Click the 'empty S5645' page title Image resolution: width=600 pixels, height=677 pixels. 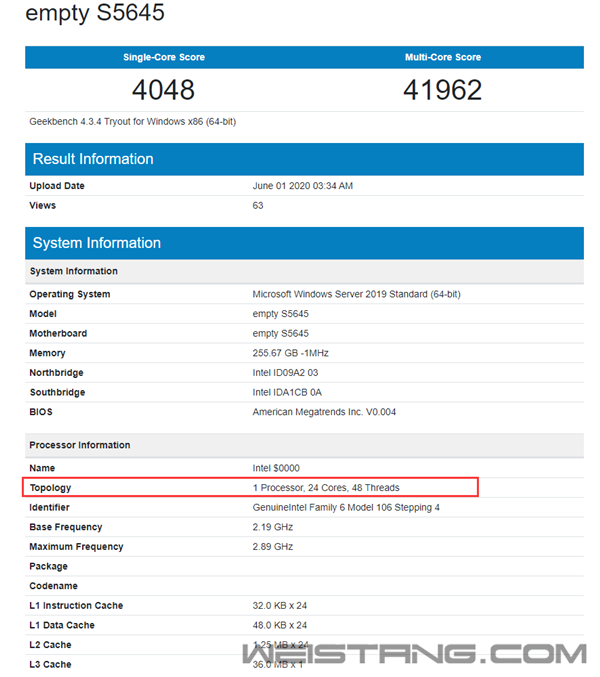point(95,13)
